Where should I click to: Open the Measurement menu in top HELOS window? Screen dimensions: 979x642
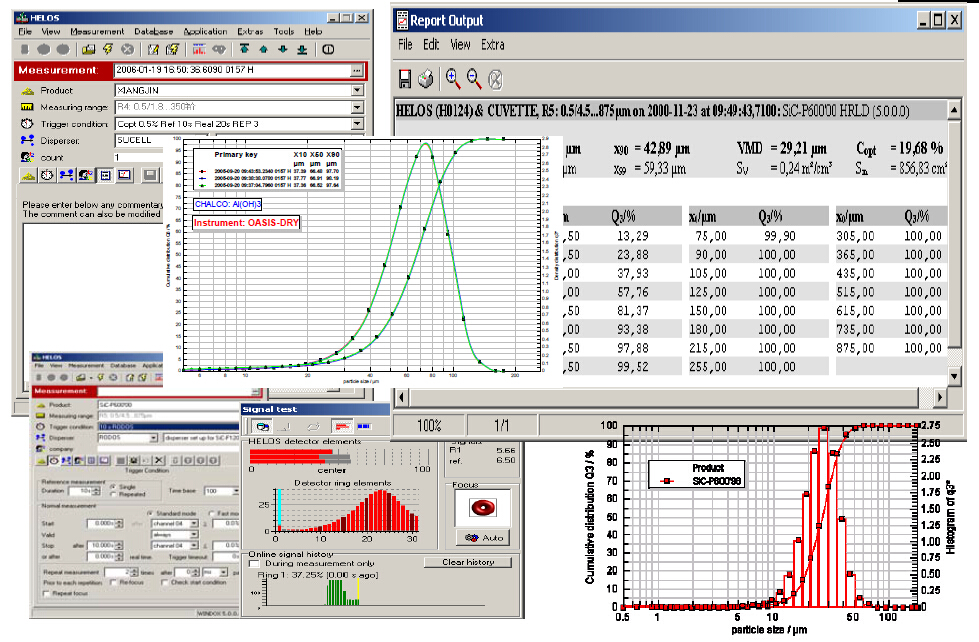click(97, 31)
